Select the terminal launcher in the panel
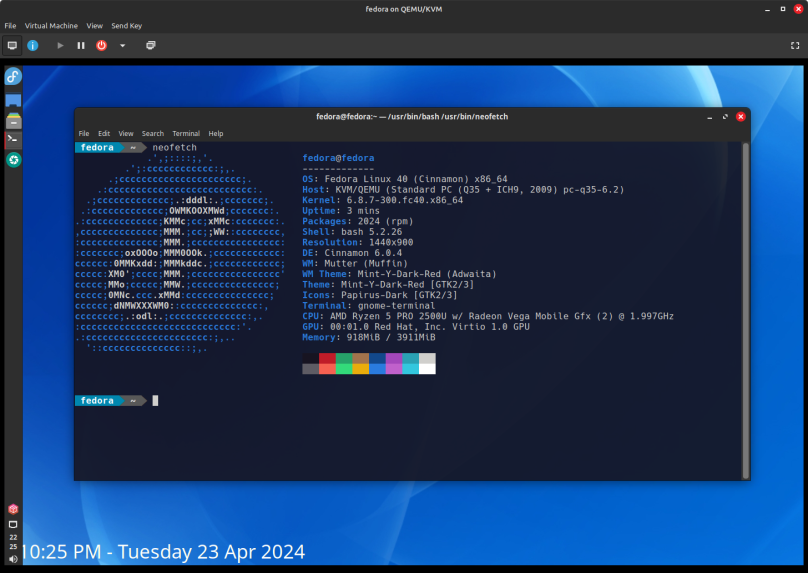The image size is (808, 573). coord(12,139)
